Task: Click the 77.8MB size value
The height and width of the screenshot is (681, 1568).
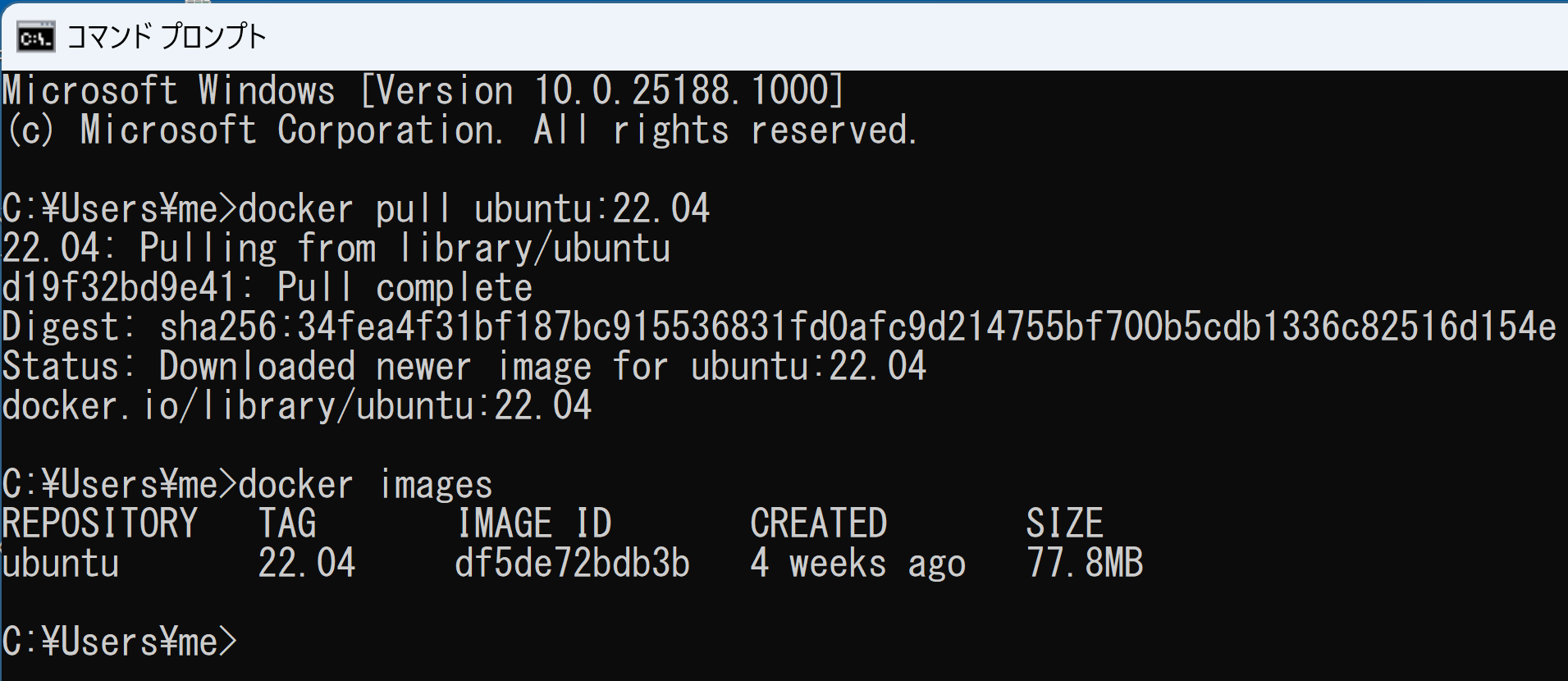Action: click(1085, 563)
